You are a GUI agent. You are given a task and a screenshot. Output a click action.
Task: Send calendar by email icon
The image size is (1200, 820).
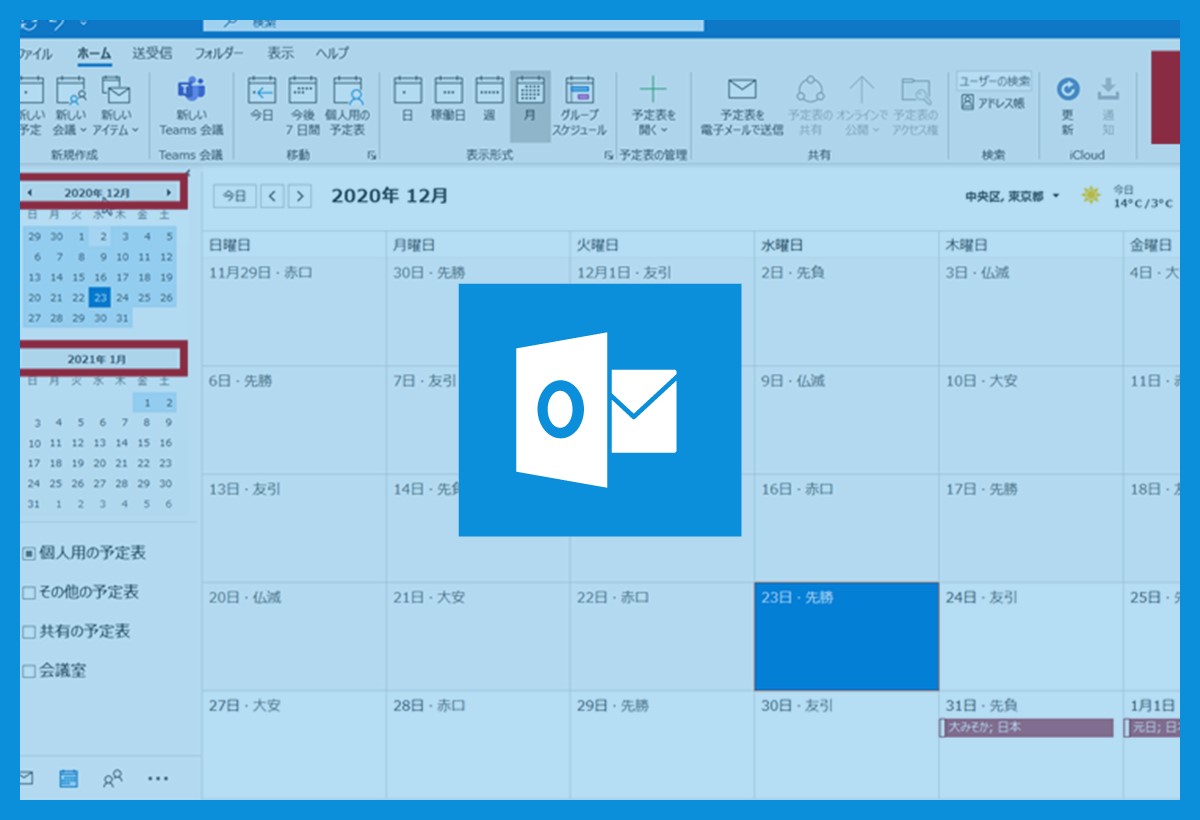pos(742,90)
